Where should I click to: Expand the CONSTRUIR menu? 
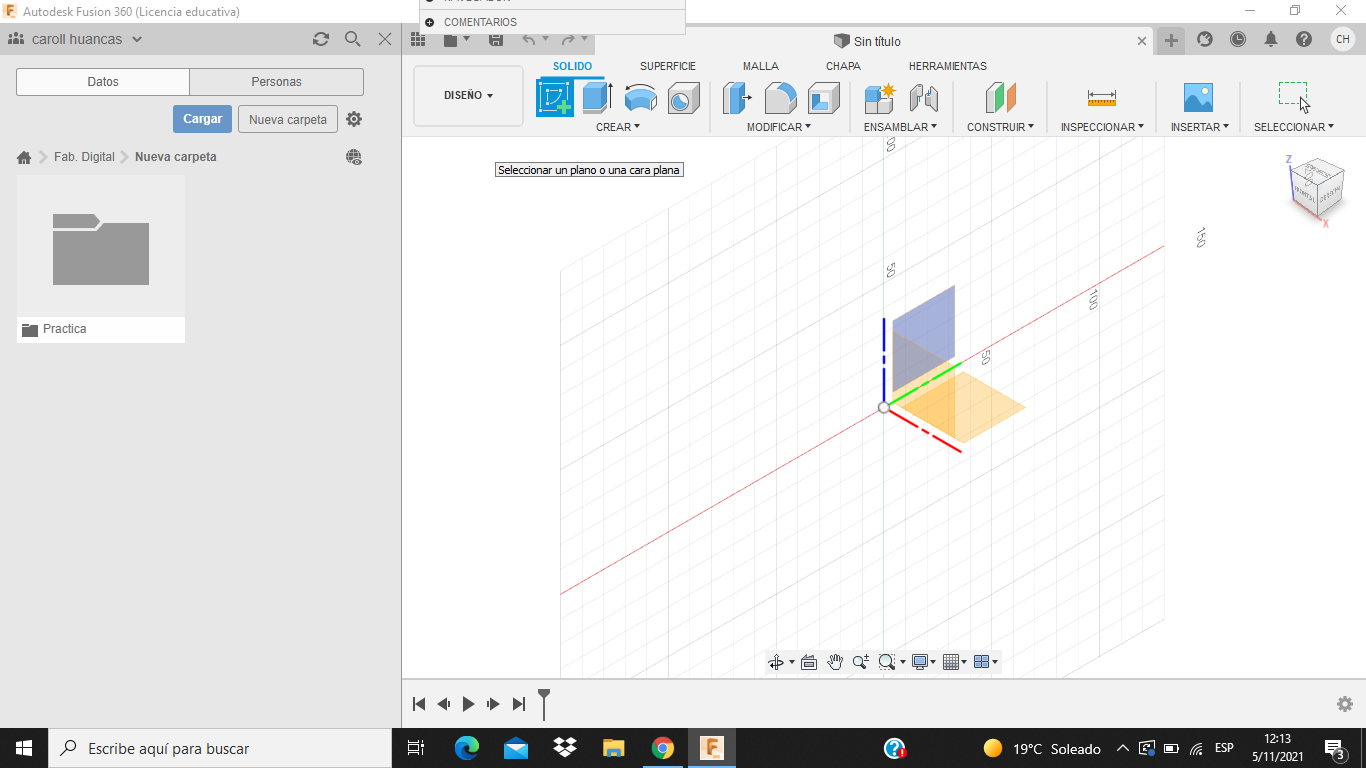[x=1000, y=127]
